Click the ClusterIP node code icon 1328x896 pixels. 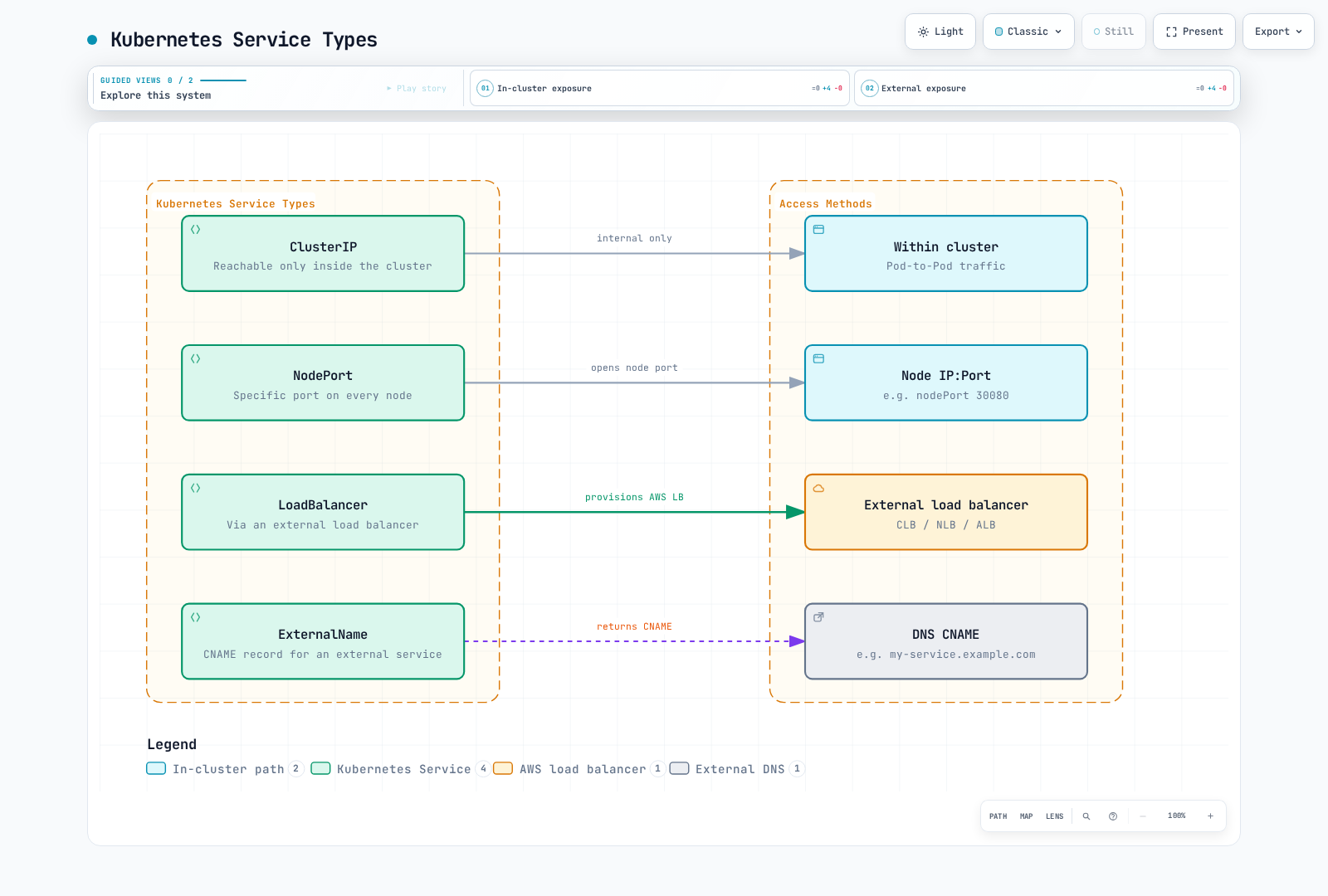pos(196,230)
